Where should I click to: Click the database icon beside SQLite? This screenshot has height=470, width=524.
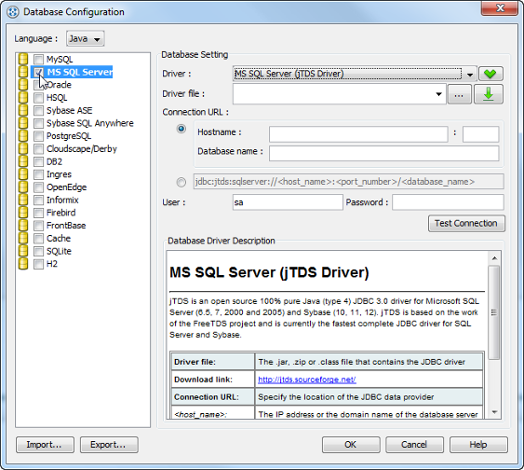[x=23, y=251]
